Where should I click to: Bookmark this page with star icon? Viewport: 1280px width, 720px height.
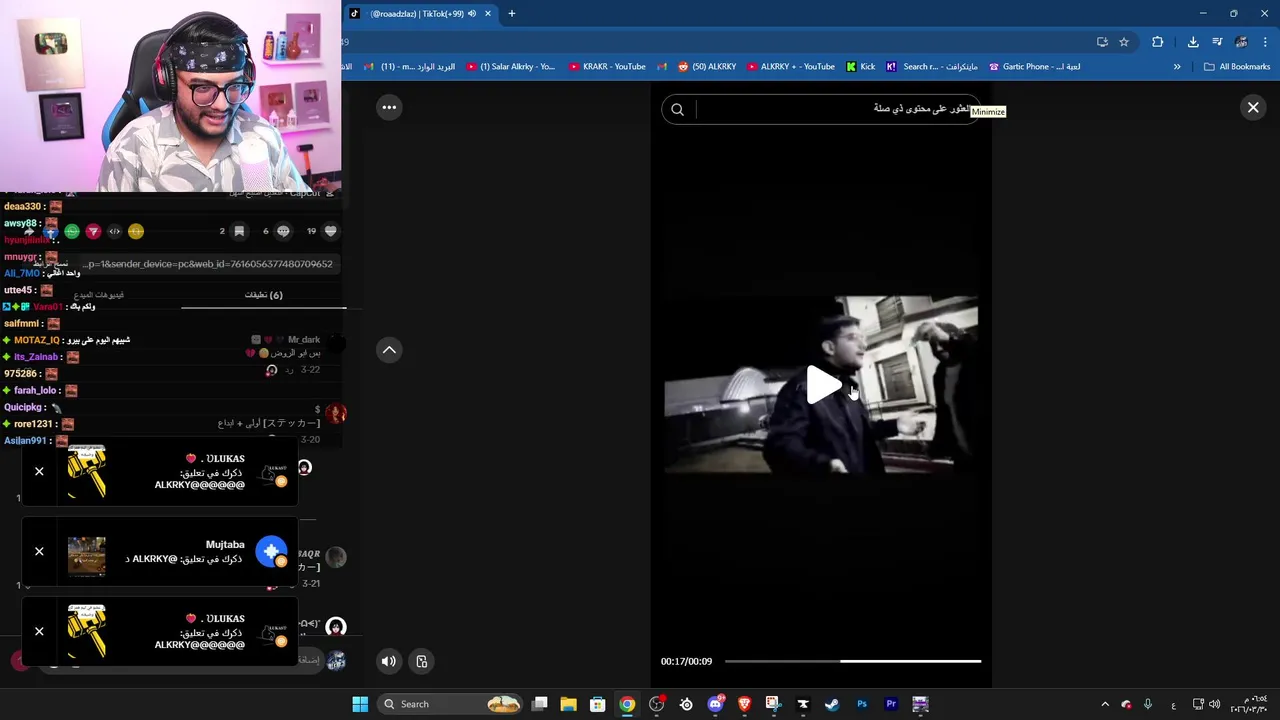coord(1124,42)
